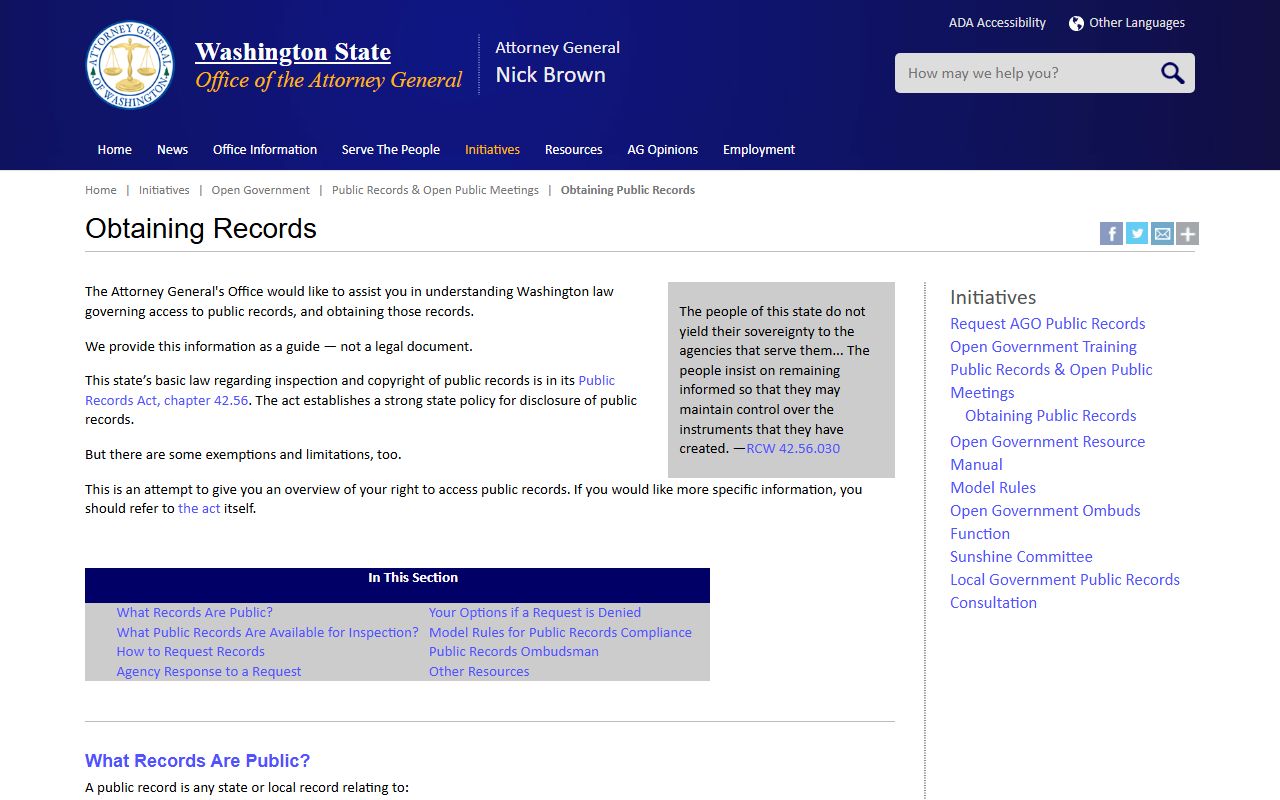The image size is (1280, 800).
Task: Open Public Records & Open Public Meetings sidebar link
Action: pos(1051,381)
